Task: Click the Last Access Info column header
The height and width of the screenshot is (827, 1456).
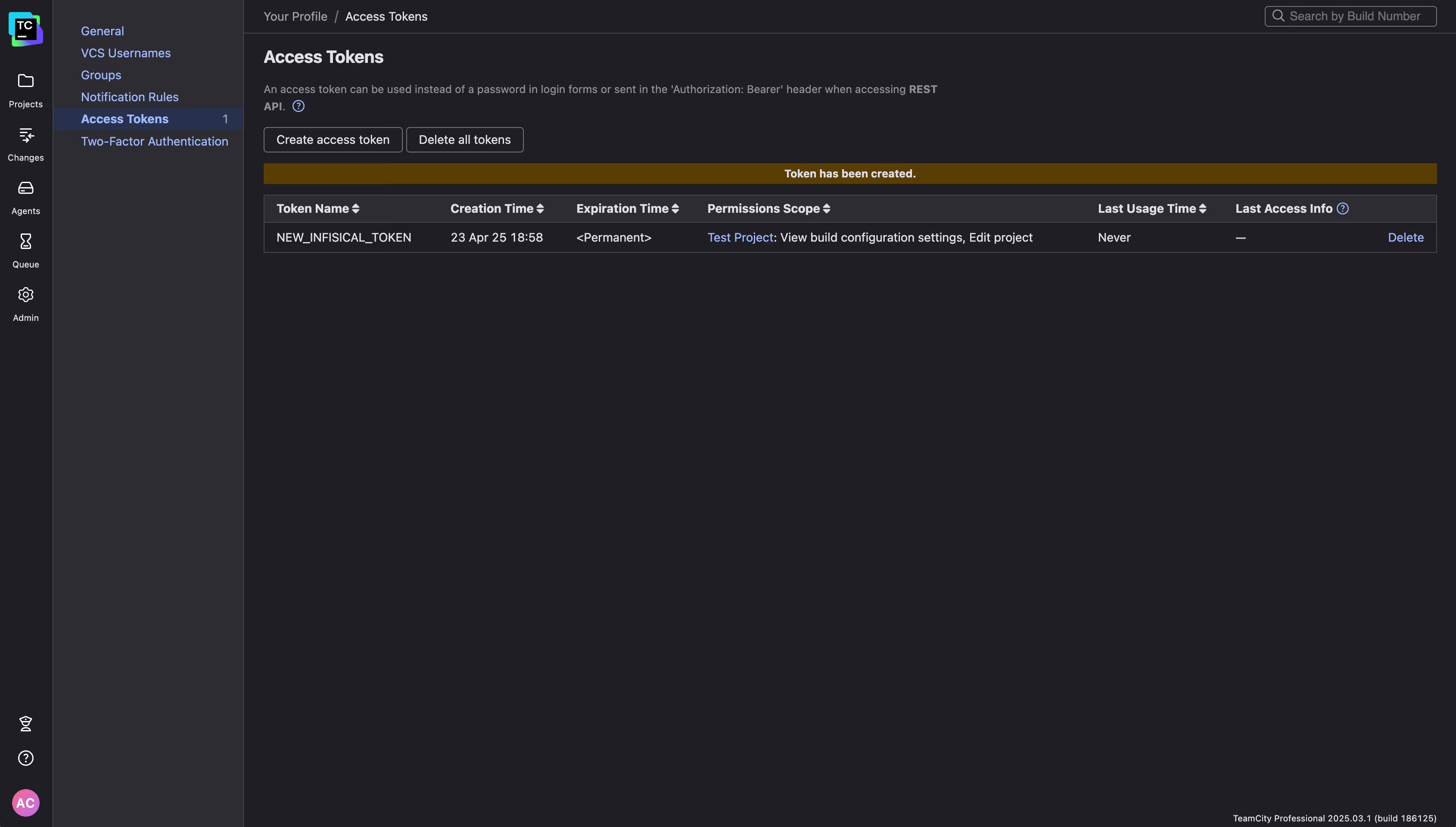Action: 1284,208
